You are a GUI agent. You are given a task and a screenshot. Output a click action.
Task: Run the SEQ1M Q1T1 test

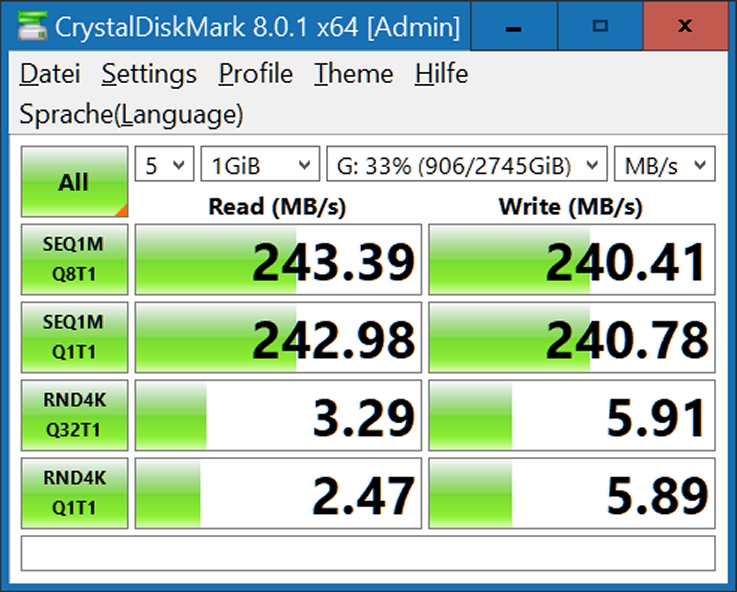tap(74, 337)
